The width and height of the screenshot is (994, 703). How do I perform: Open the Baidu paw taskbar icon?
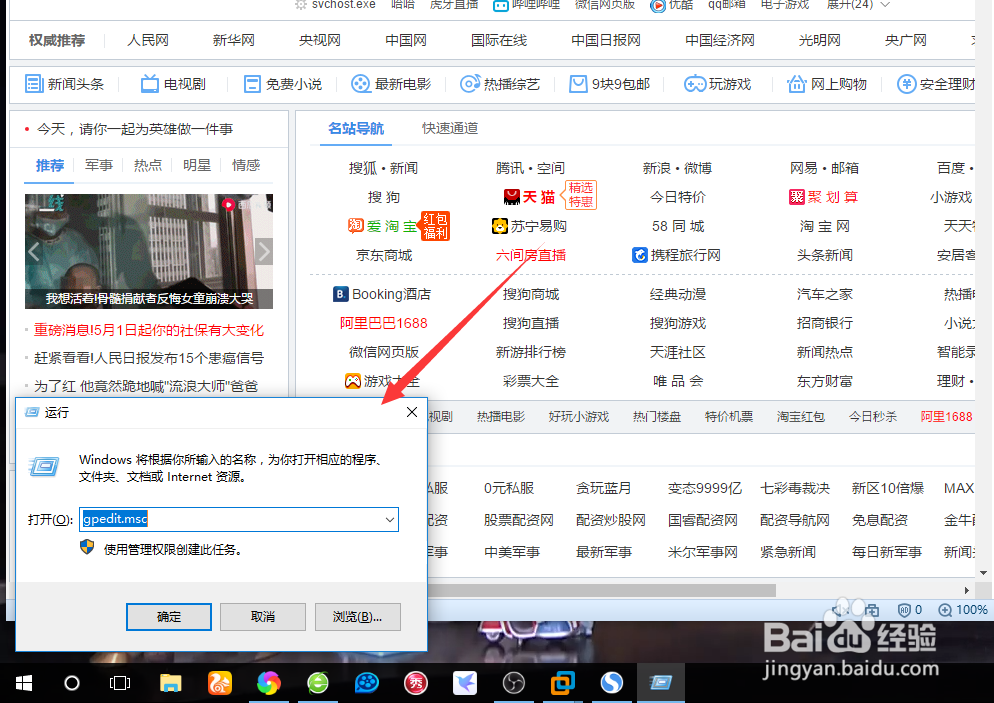tap(366, 683)
